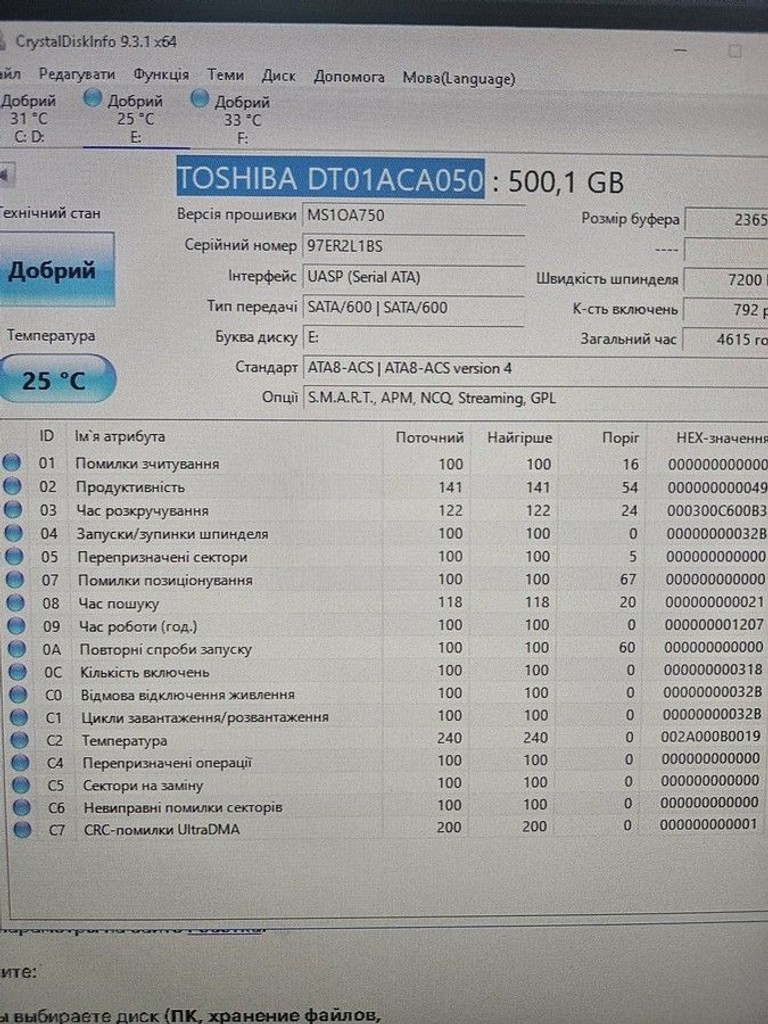Click the status icon for attribute C7

pos(22,829)
